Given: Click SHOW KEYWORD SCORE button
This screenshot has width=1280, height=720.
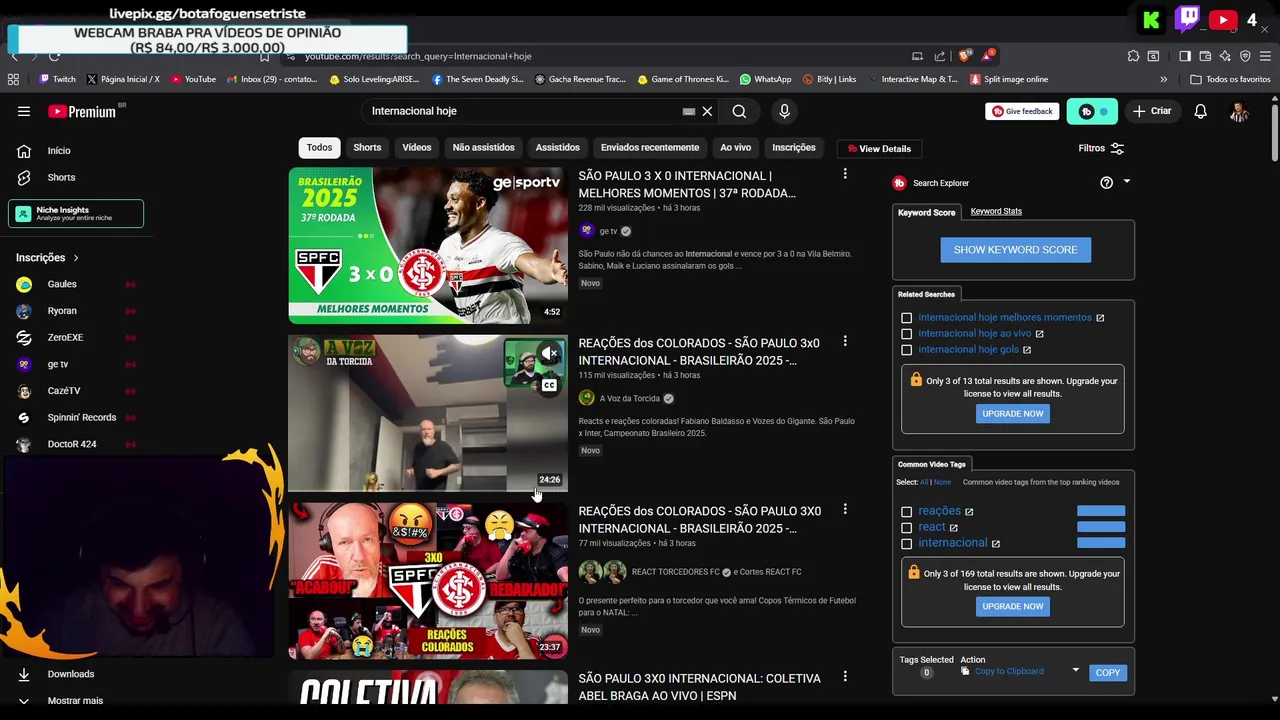Looking at the screenshot, I should 1015,250.
